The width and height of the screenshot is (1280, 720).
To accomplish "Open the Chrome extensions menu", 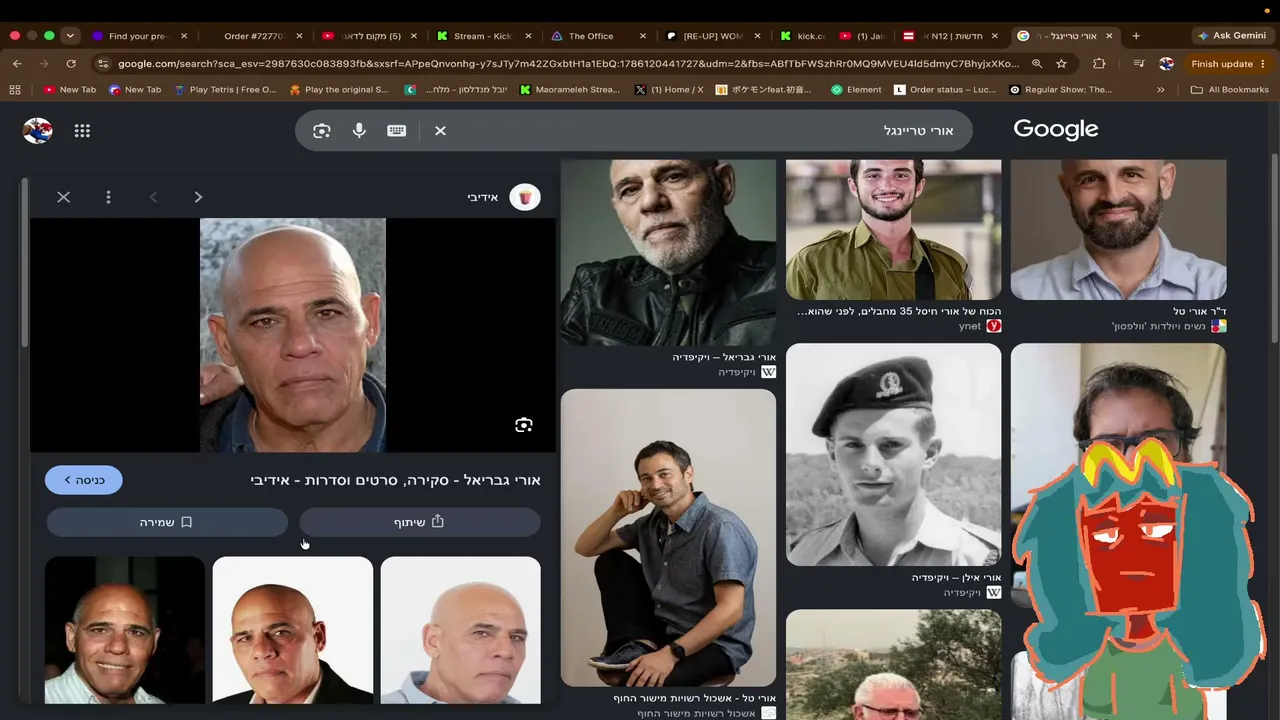I will 1099,63.
